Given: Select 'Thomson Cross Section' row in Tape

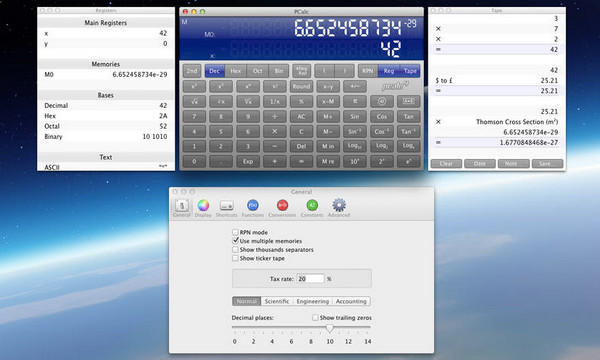Looking at the screenshot, I should coord(497,122).
